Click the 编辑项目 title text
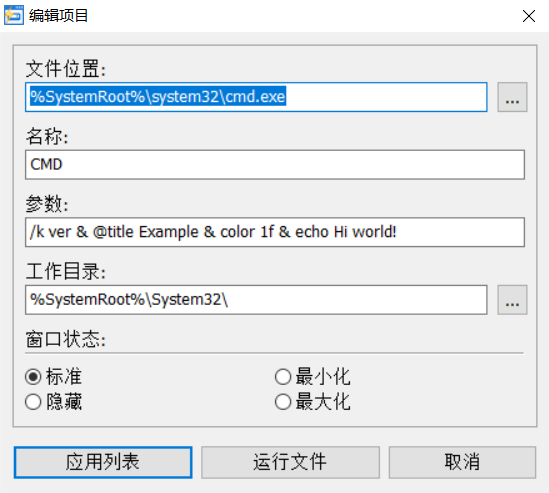The width and height of the screenshot is (549, 493). tap(58, 16)
